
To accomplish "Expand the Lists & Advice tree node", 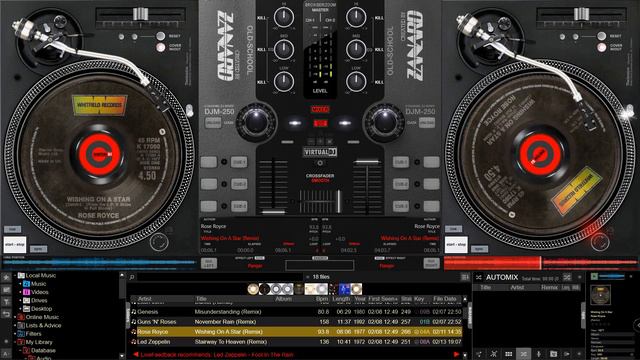I will pos(15,325).
